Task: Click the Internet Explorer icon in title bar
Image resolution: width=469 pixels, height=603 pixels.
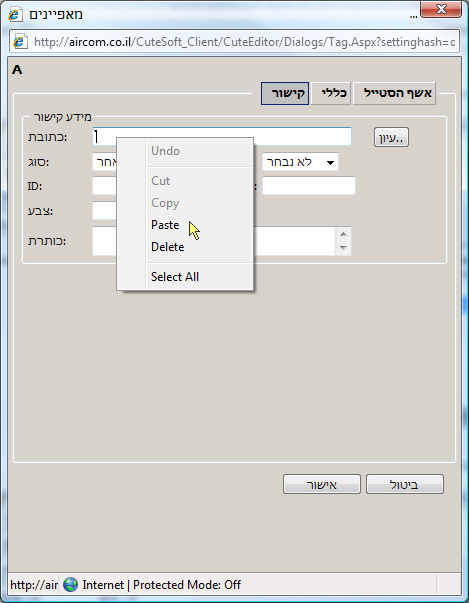Action: tap(15, 15)
